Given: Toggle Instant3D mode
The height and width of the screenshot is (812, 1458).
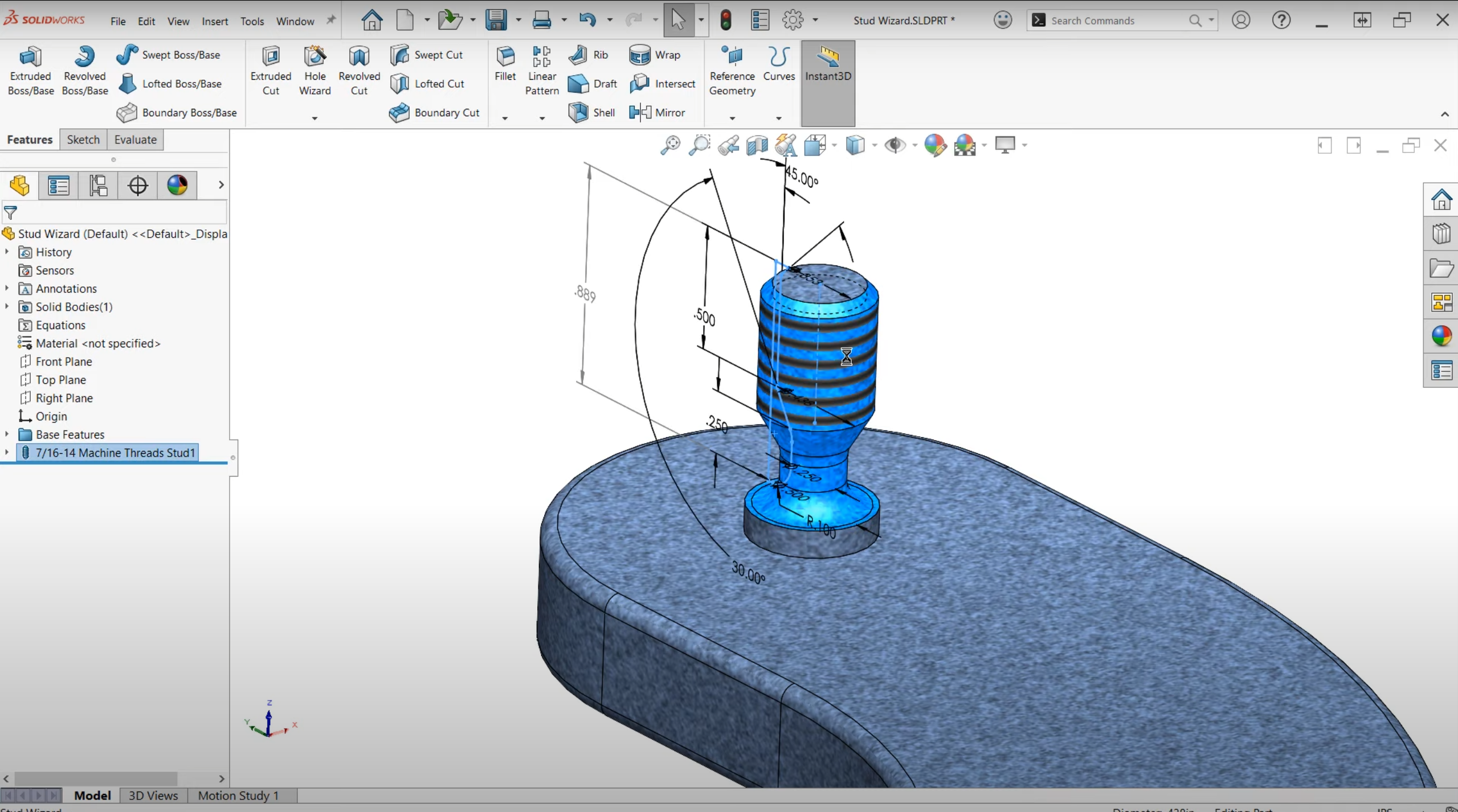Looking at the screenshot, I should [x=828, y=83].
